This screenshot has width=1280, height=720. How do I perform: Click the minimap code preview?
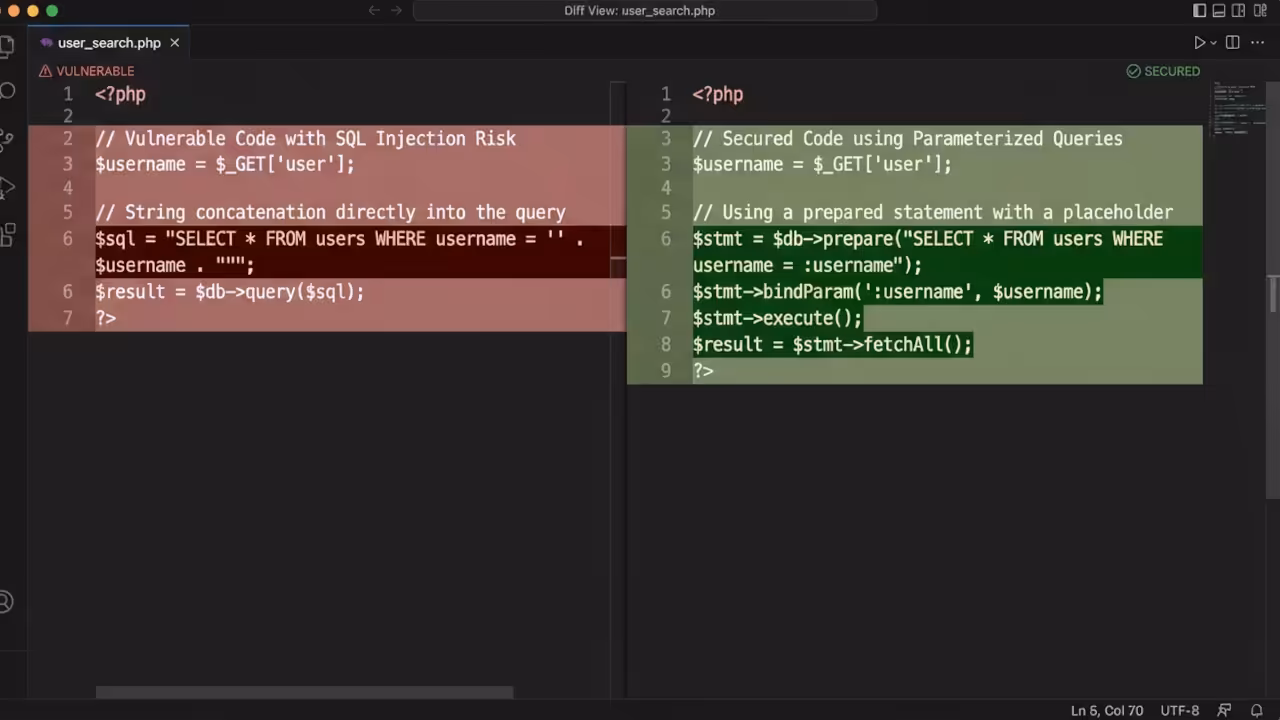click(x=1237, y=110)
